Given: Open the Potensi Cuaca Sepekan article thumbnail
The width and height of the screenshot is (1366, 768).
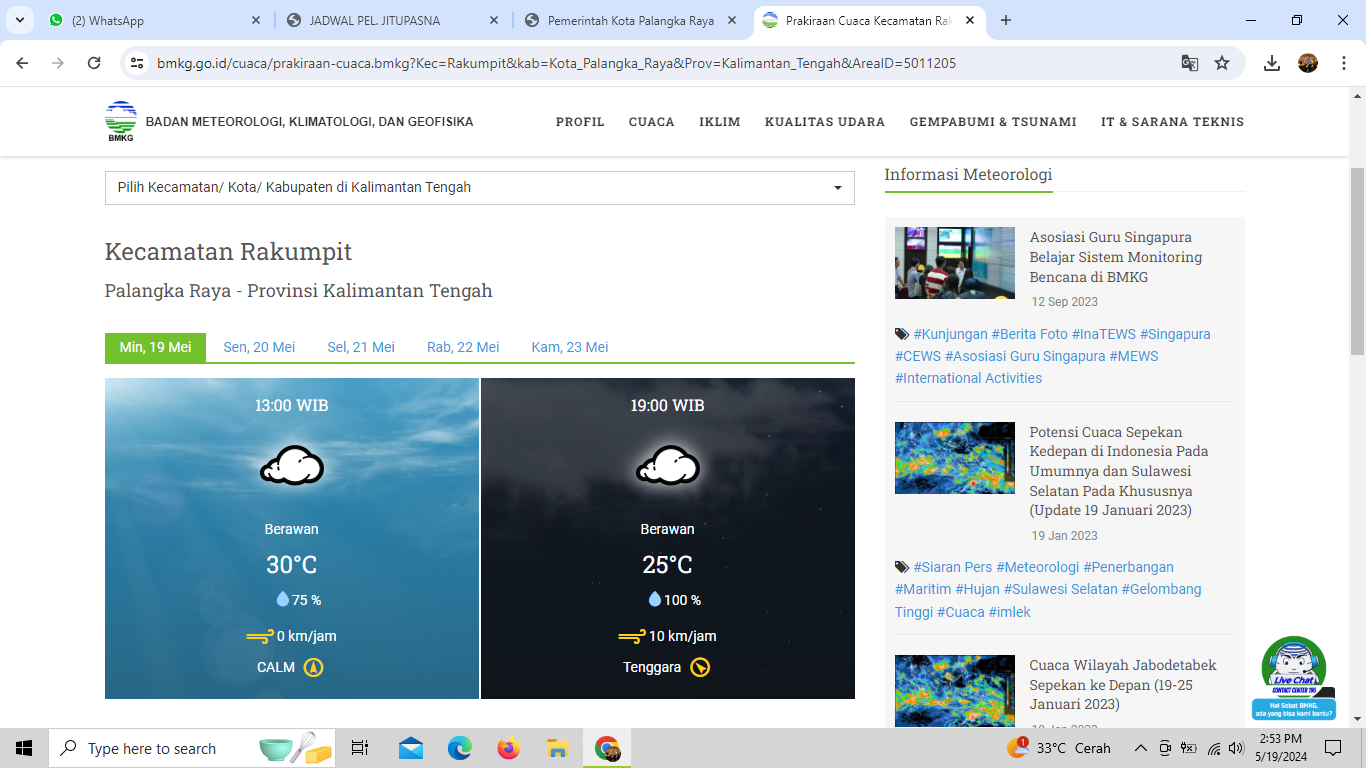Looking at the screenshot, I should tap(955, 458).
